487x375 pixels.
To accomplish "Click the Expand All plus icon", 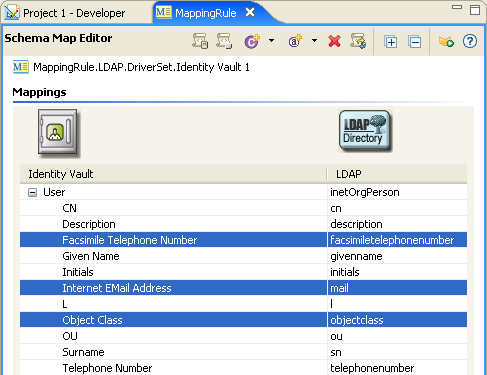I will (x=390, y=42).
